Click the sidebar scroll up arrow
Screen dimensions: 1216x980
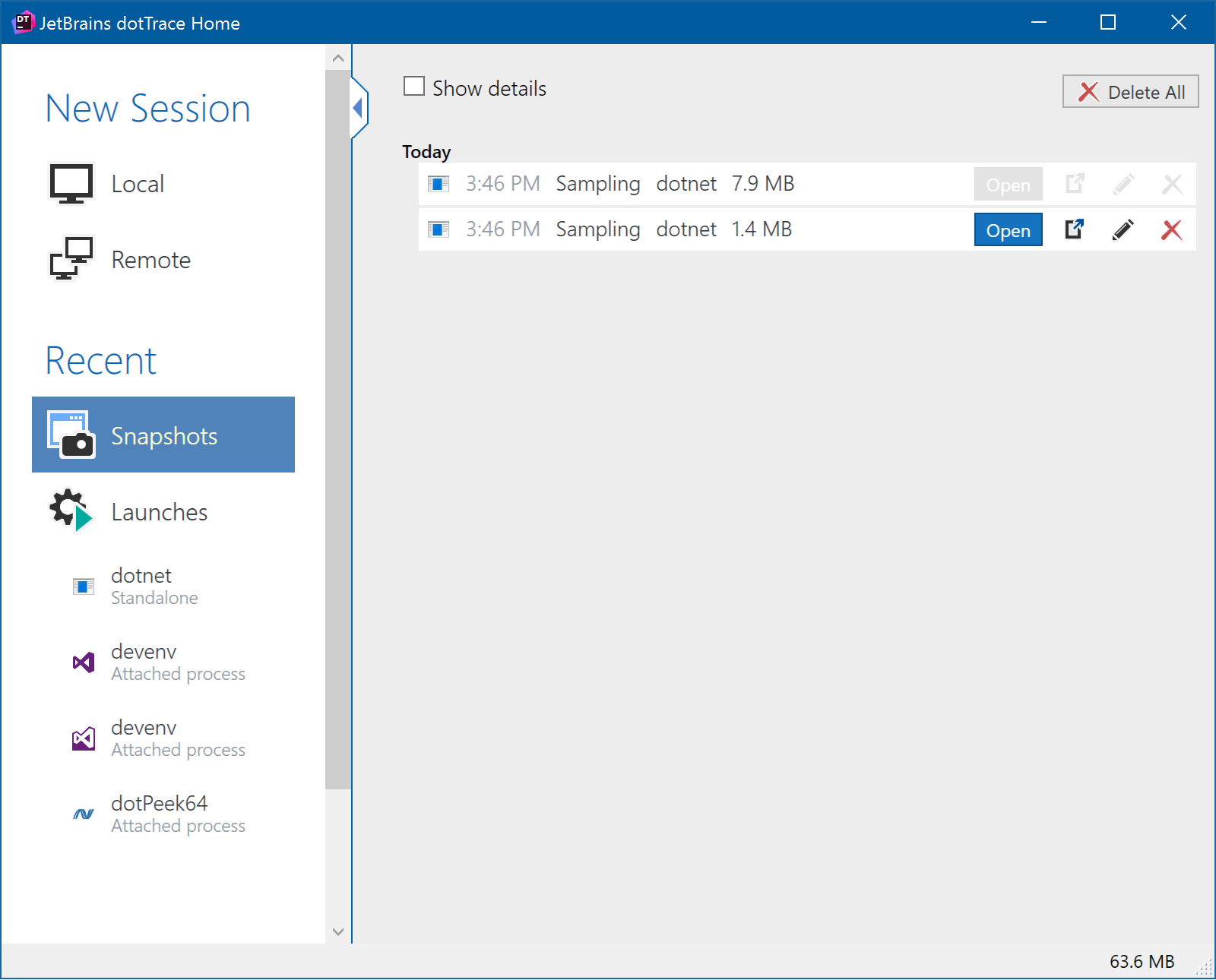click(338, 58)
